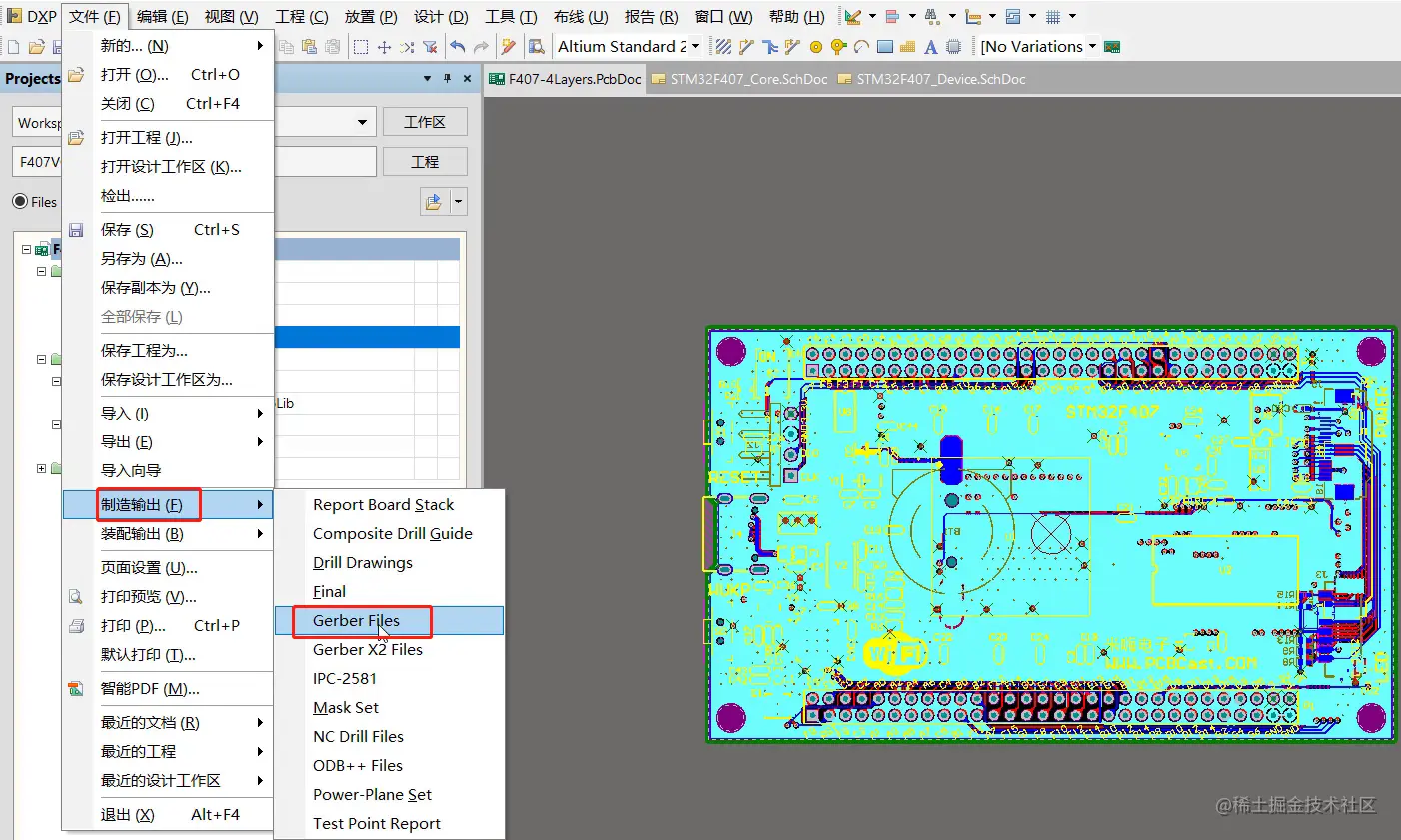Collapse the top project tree node
Viewport: 1401px width, 840px height.
27,249
